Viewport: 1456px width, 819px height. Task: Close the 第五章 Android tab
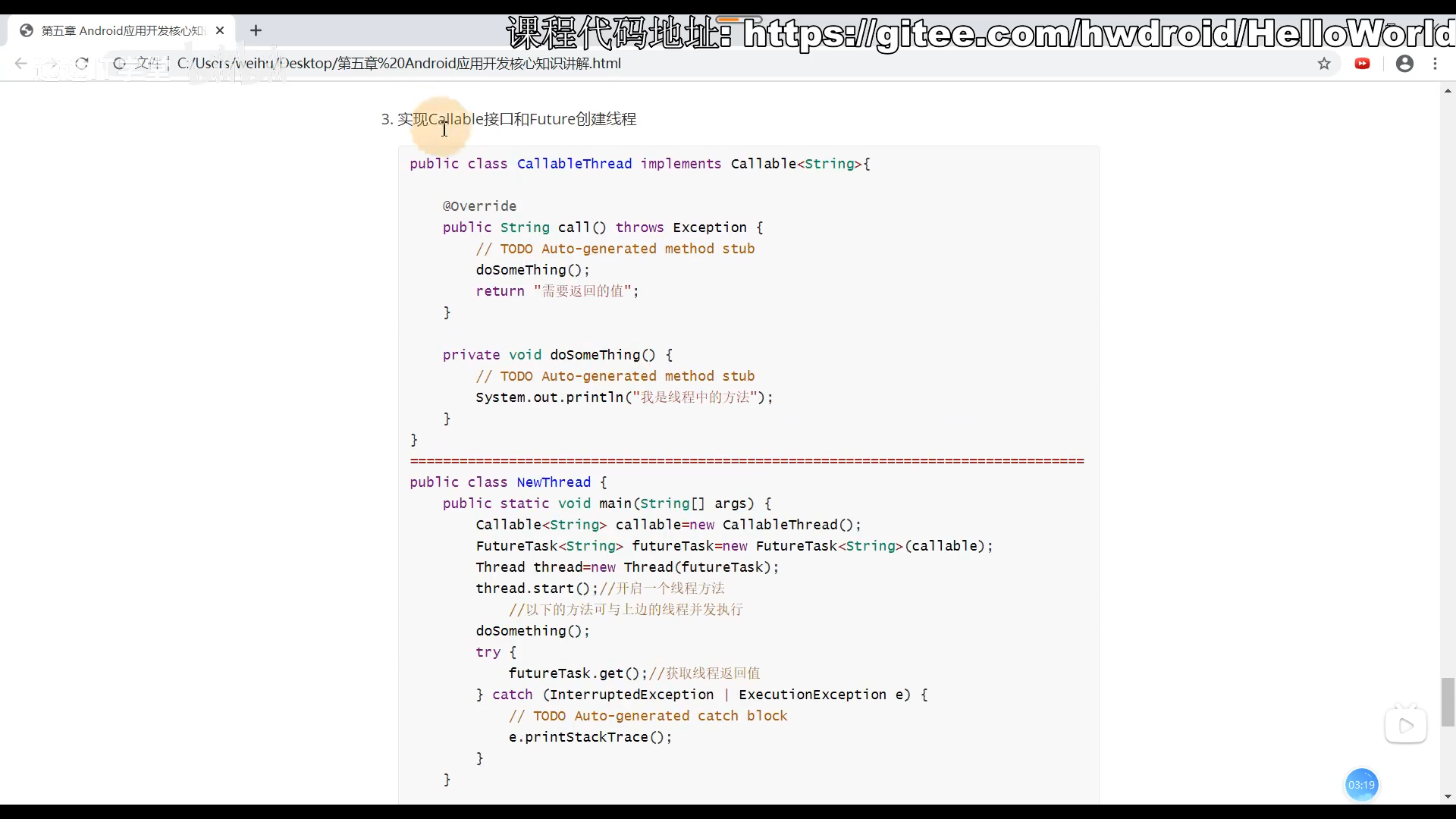tap(220, 30)
